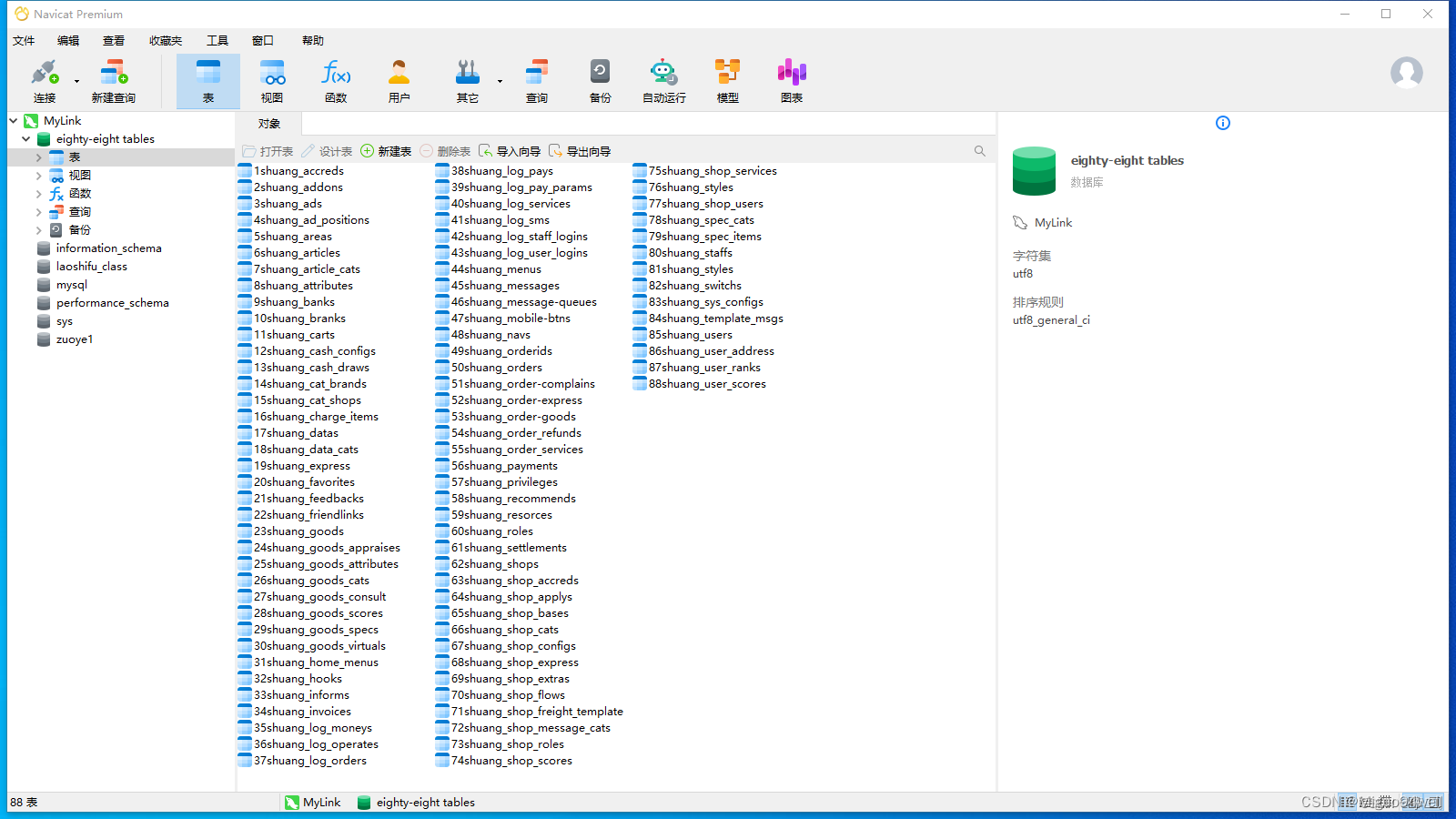The image size is (1456, 819).
Task: Expand the Functions (函数) tree node
Action: [x=39, y=194]
